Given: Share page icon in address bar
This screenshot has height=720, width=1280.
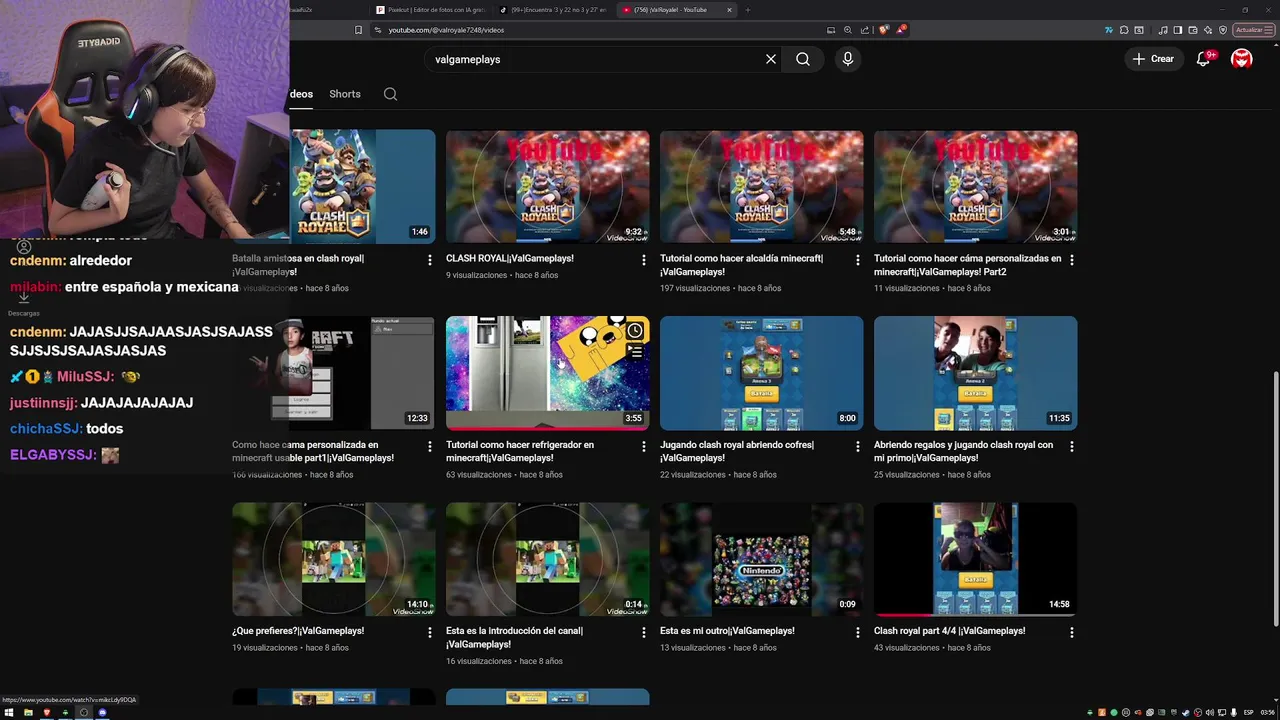Looking at the screenshot, I should [865, 30].
